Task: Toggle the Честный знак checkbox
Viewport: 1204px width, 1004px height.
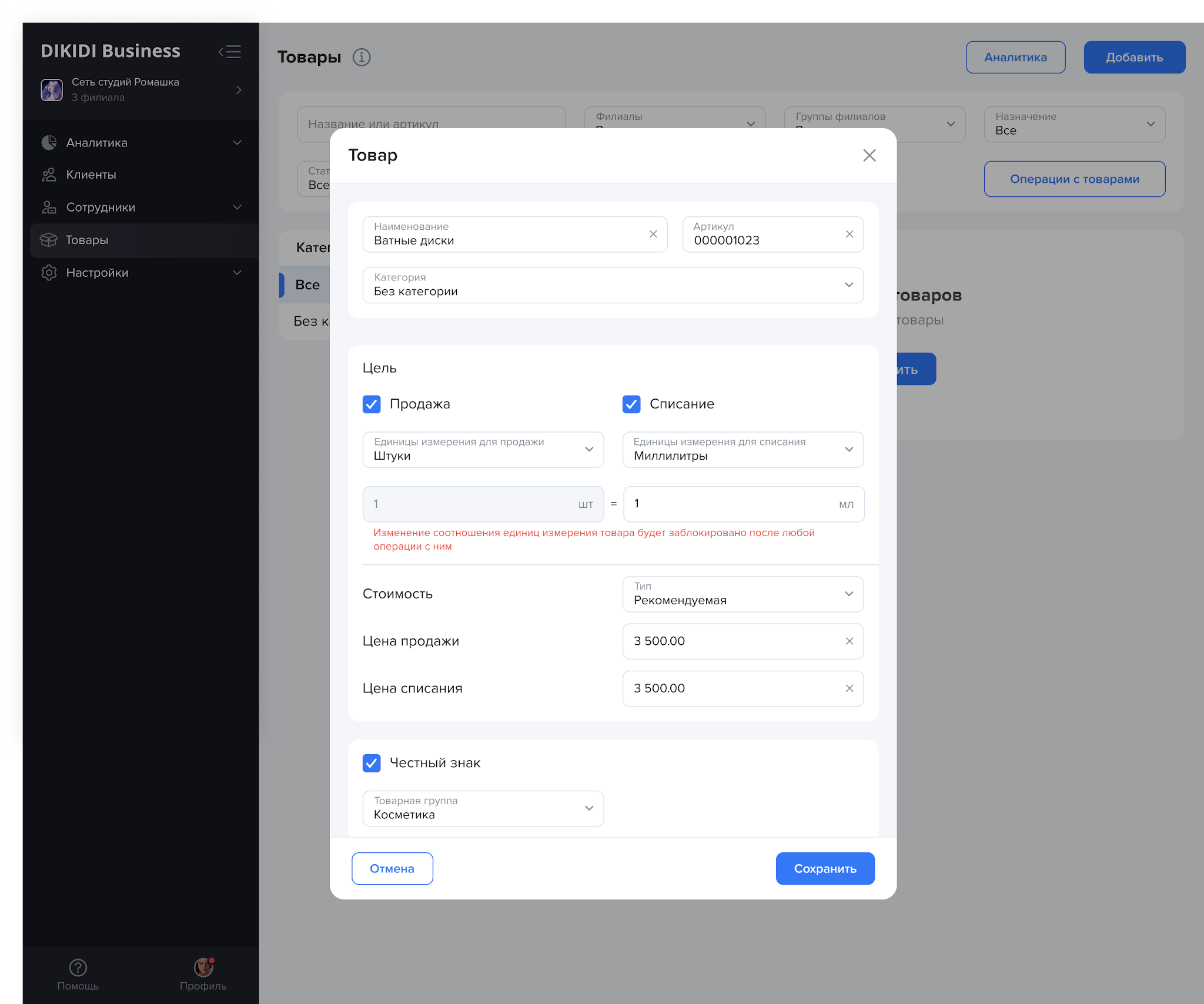Action: 372,763
